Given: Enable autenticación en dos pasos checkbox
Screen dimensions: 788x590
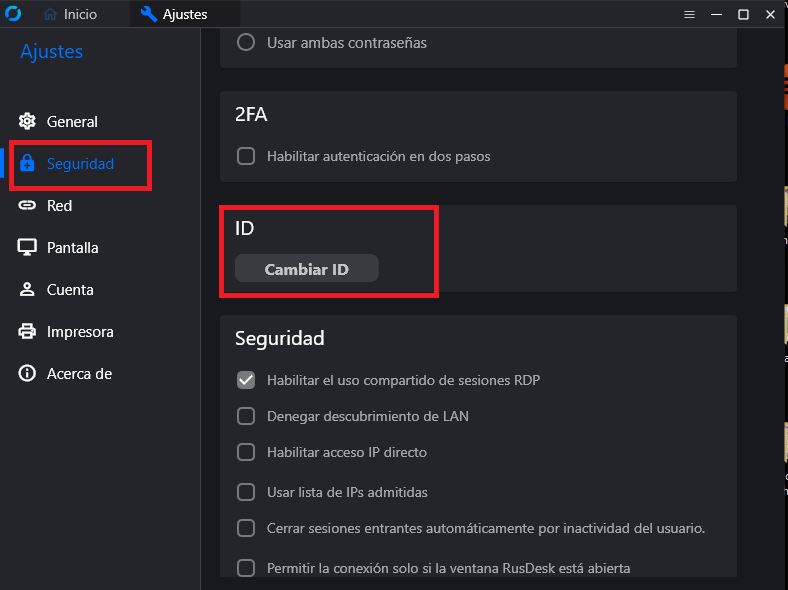Looking at the screenshot, I should point(246,156).
